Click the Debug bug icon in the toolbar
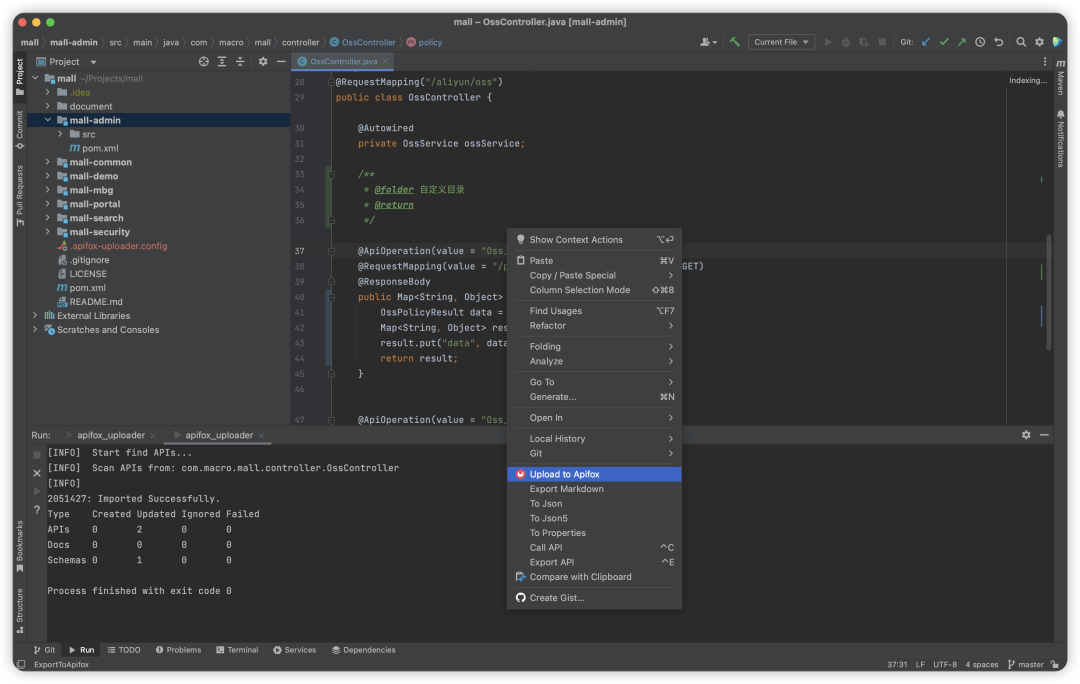The height and width of the screenshot is (684, 1080). click(846, 42)
